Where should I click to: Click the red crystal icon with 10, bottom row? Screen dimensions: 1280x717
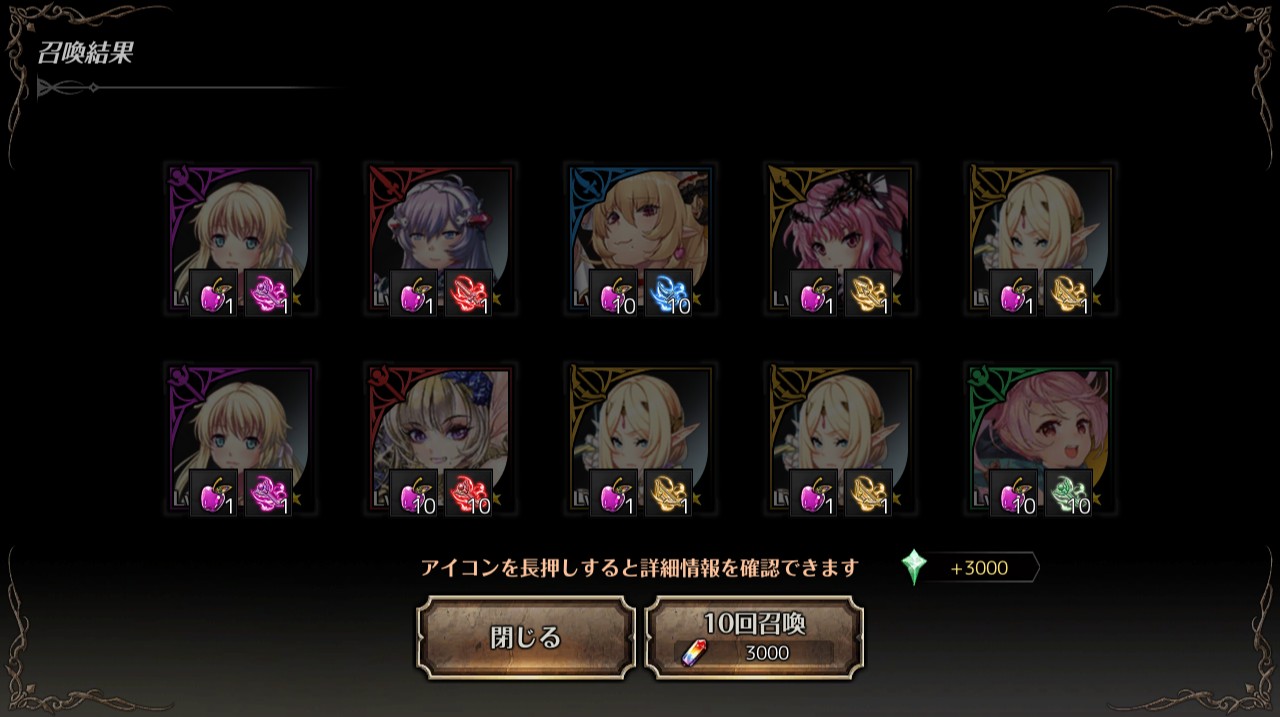[x=469, y=493]
